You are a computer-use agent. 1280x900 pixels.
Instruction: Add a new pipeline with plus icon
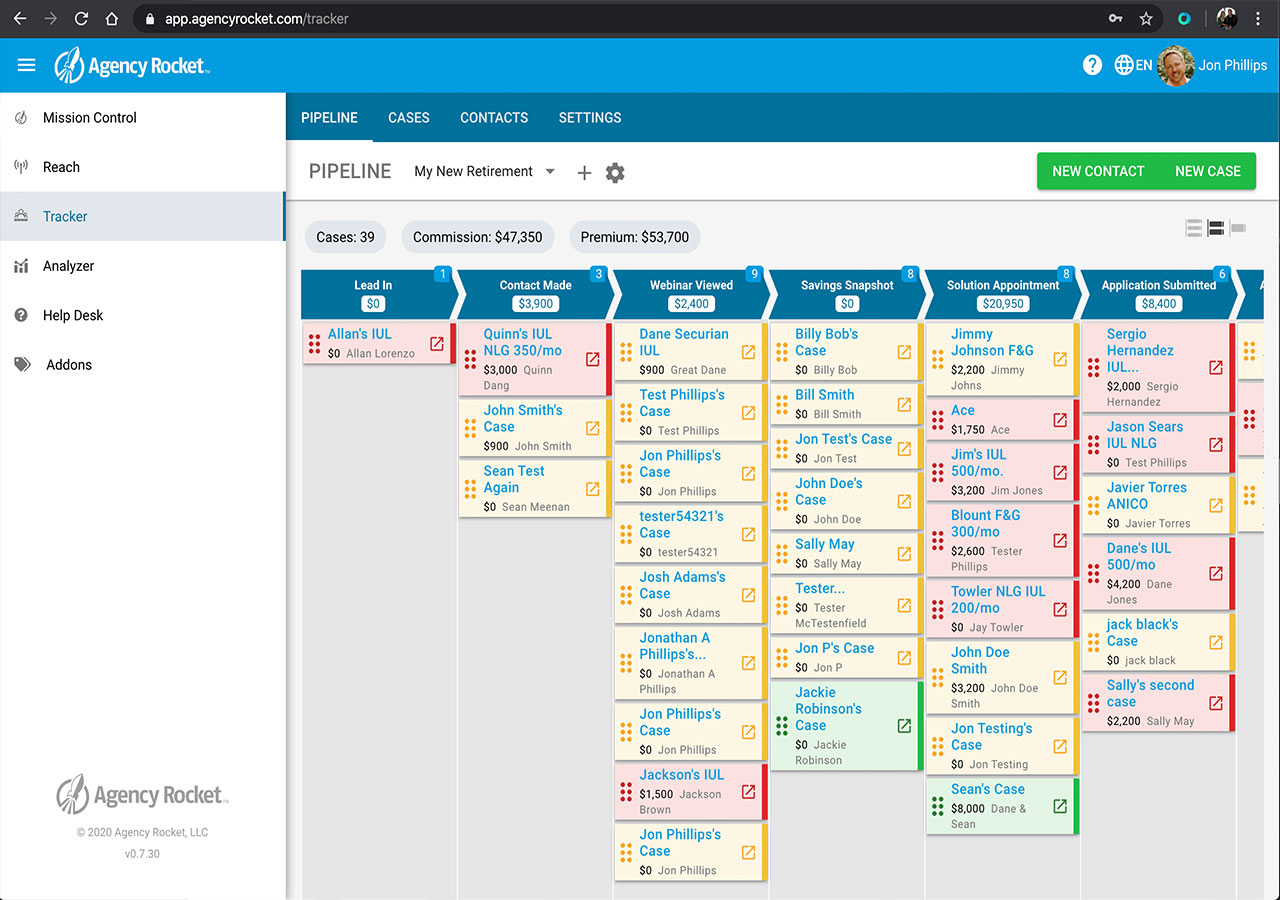[x=584, y=173]
